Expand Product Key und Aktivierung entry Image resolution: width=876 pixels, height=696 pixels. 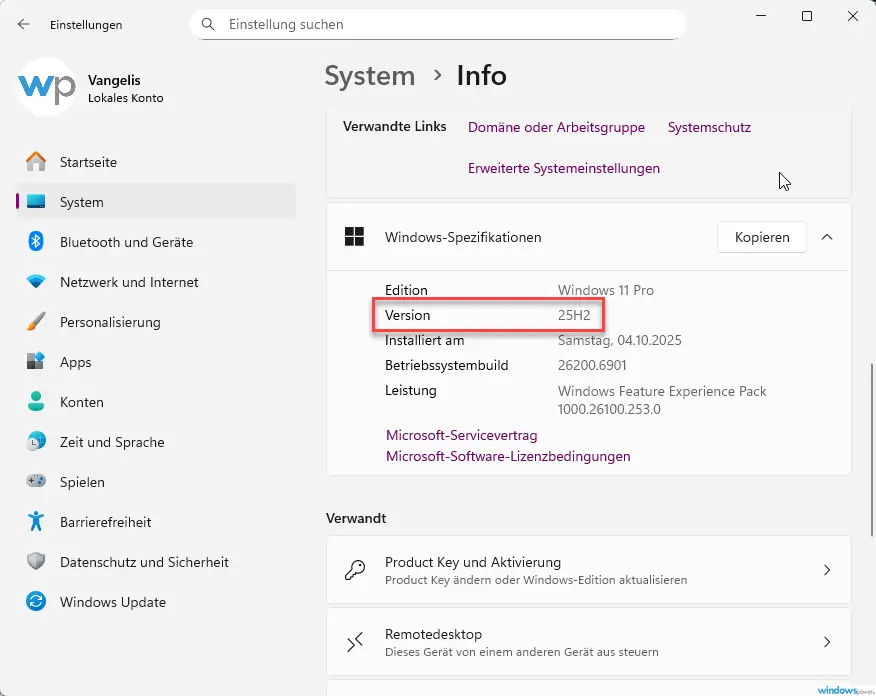tap(826, 570)
